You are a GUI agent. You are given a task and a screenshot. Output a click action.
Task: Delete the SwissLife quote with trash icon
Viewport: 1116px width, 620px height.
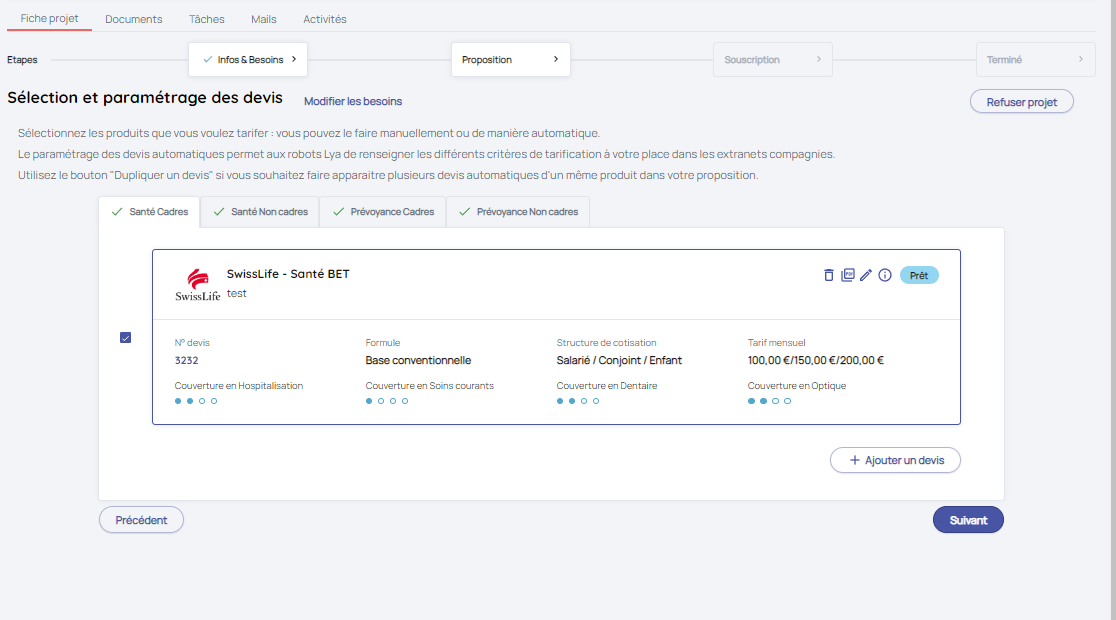tap(828, 275)
